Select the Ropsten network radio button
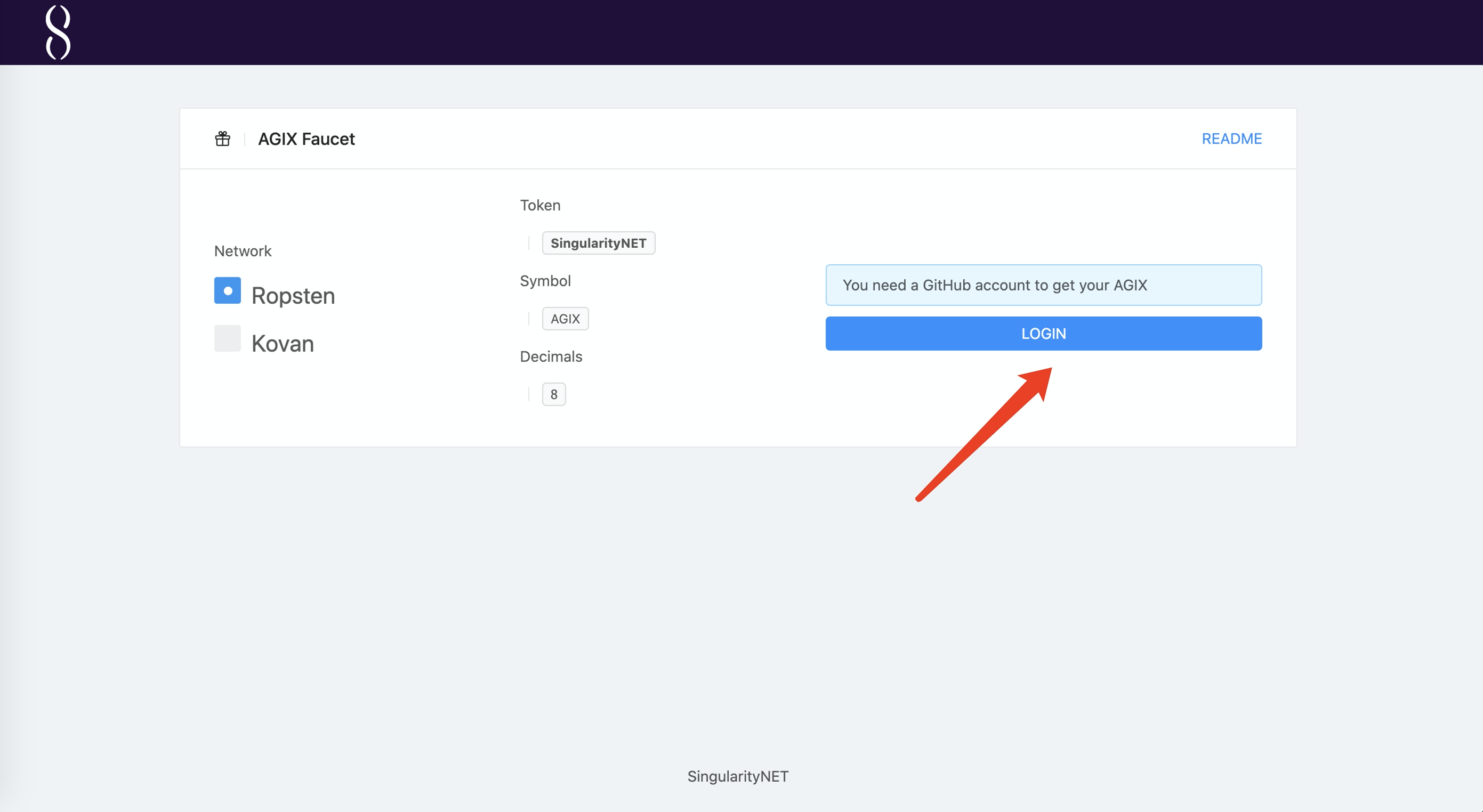 [x=228, y=290]
